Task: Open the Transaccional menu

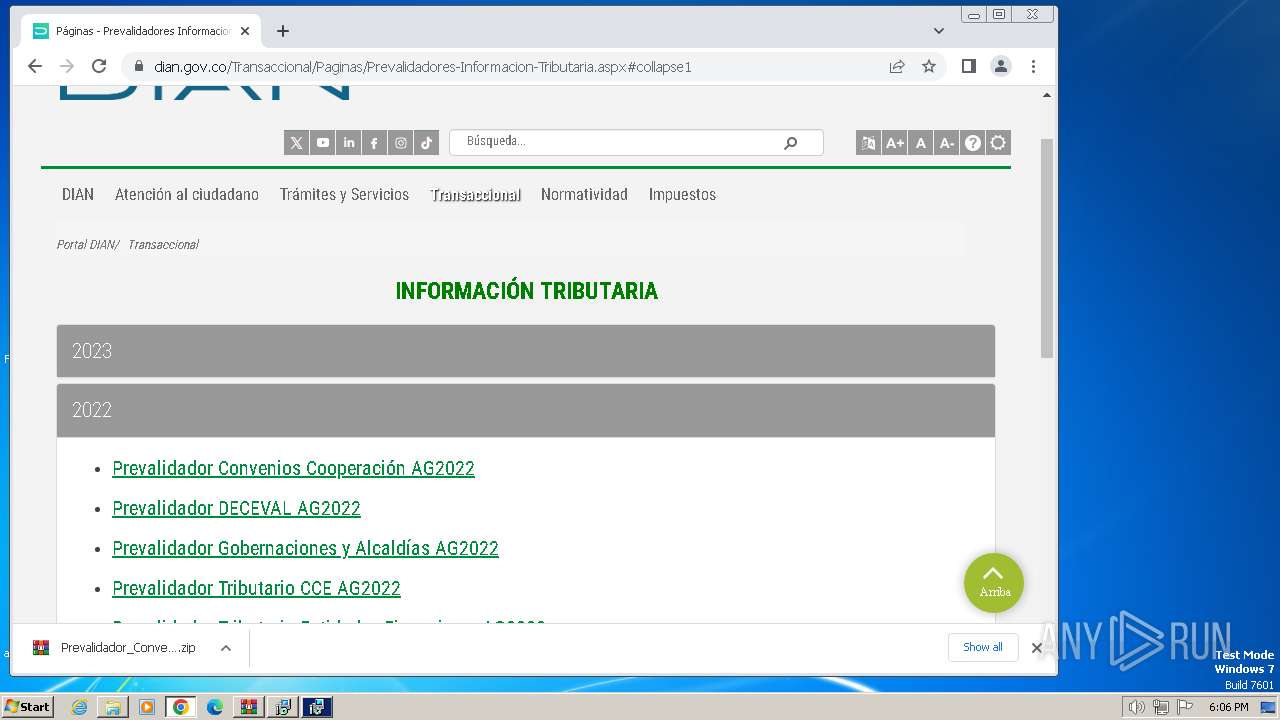Action: [x=475, y=194]
